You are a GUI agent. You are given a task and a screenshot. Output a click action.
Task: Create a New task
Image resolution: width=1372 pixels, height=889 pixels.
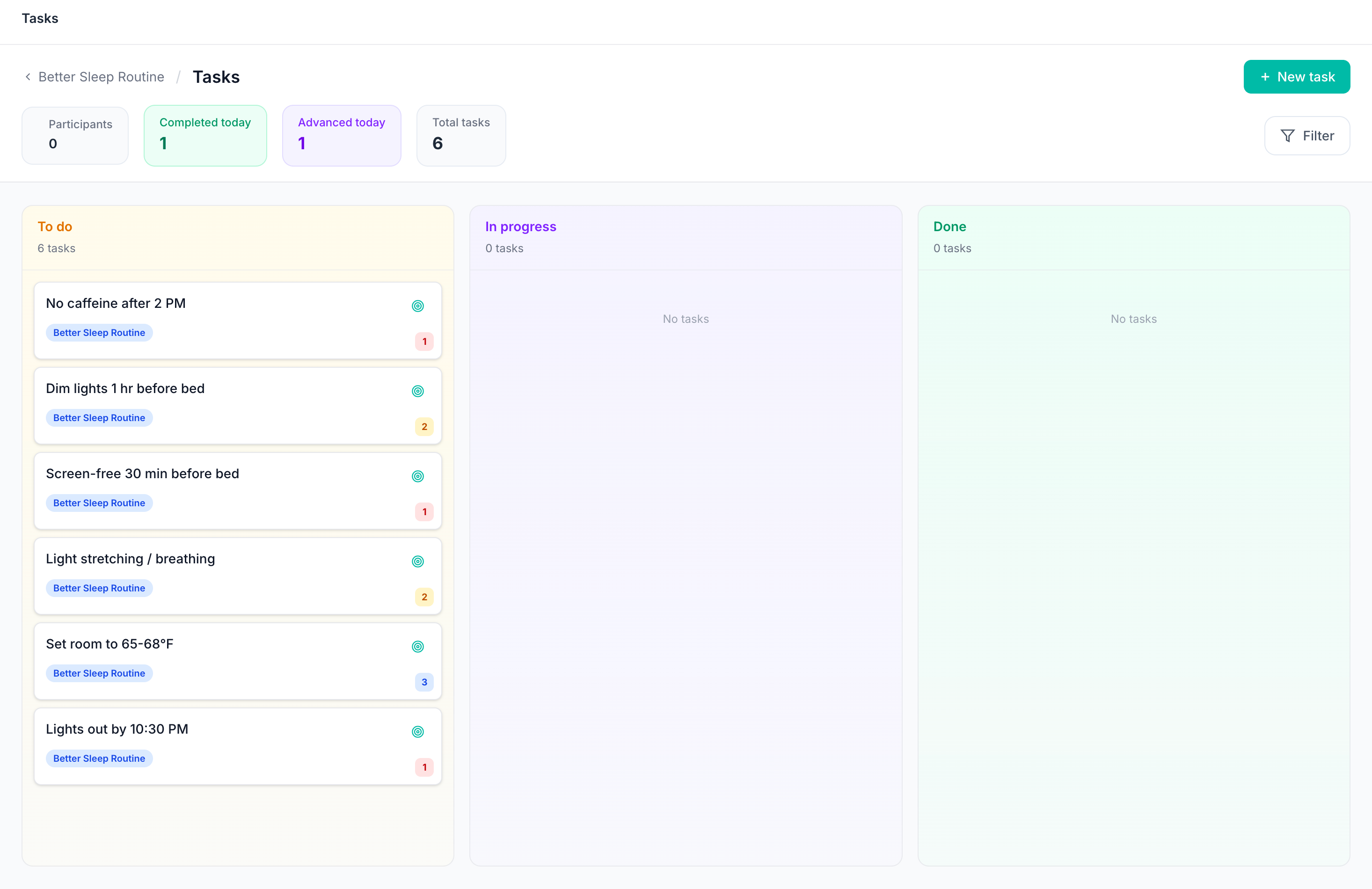[1296, 77]
